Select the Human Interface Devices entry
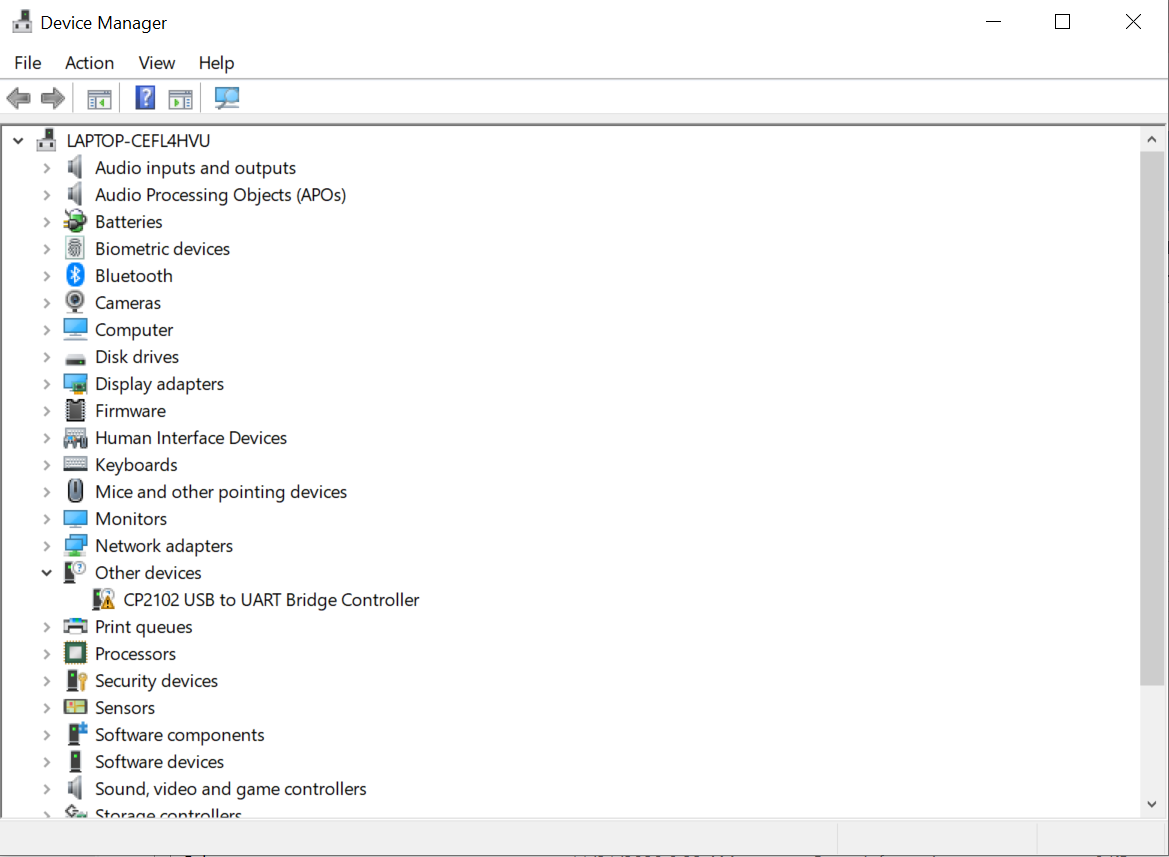Viewport: 1169px width, 857px height. (x=191, y=437)
